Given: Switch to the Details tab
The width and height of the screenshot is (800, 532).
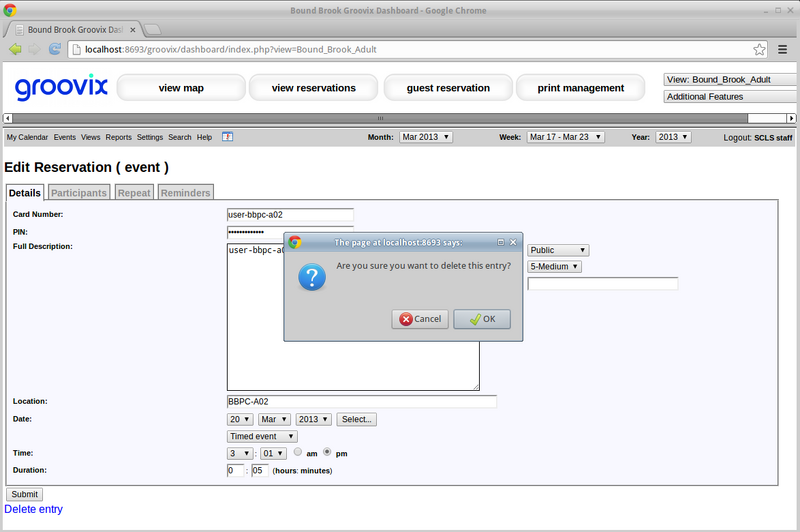Looking at the screenshot, I should pyautogui.click(x=24, y=193).
